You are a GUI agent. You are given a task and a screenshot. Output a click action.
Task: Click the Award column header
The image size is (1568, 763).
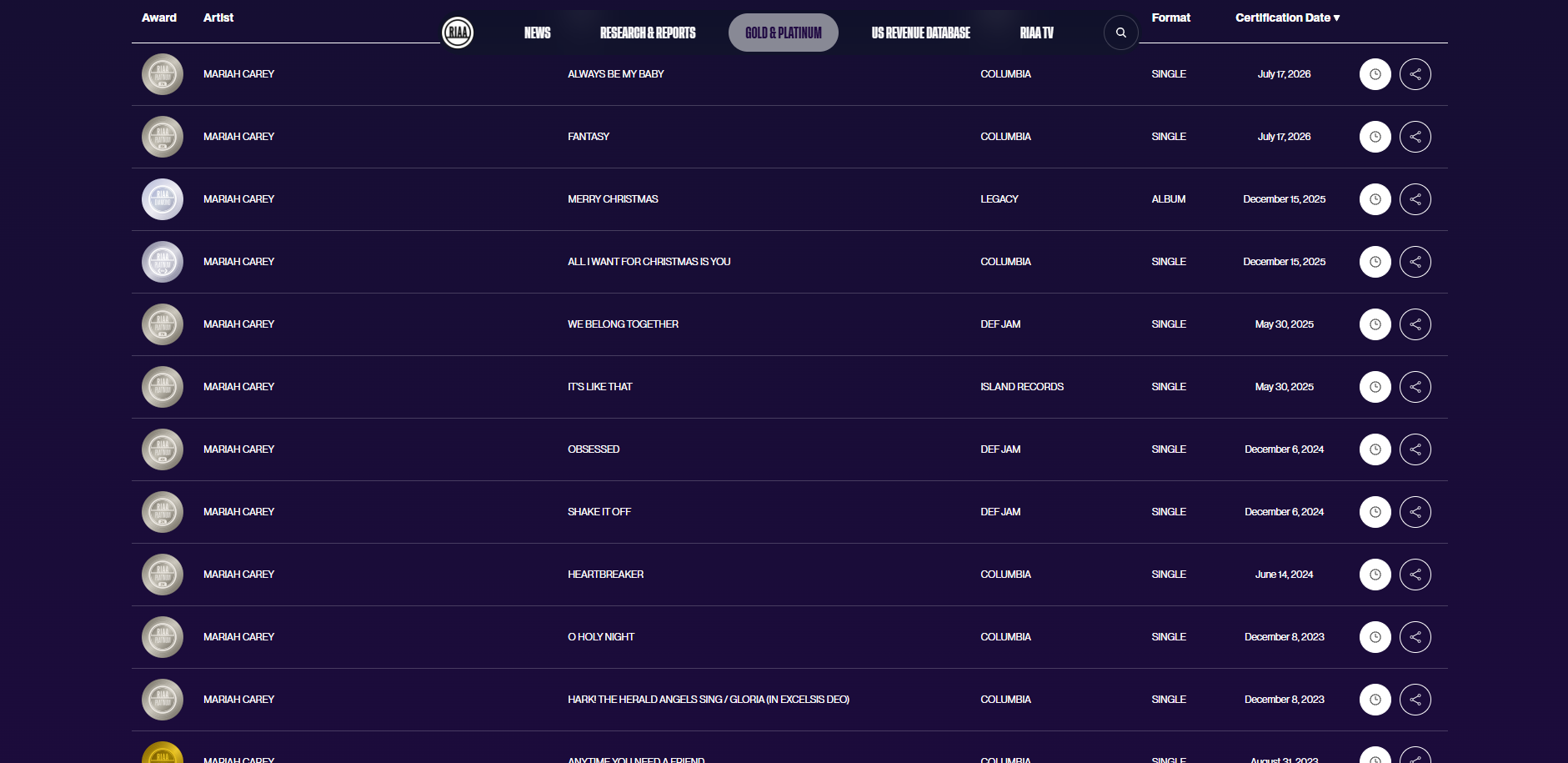tap(159, 18)
